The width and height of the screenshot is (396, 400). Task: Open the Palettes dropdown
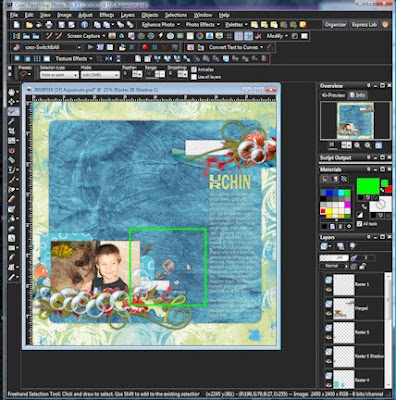pos(236,25)
